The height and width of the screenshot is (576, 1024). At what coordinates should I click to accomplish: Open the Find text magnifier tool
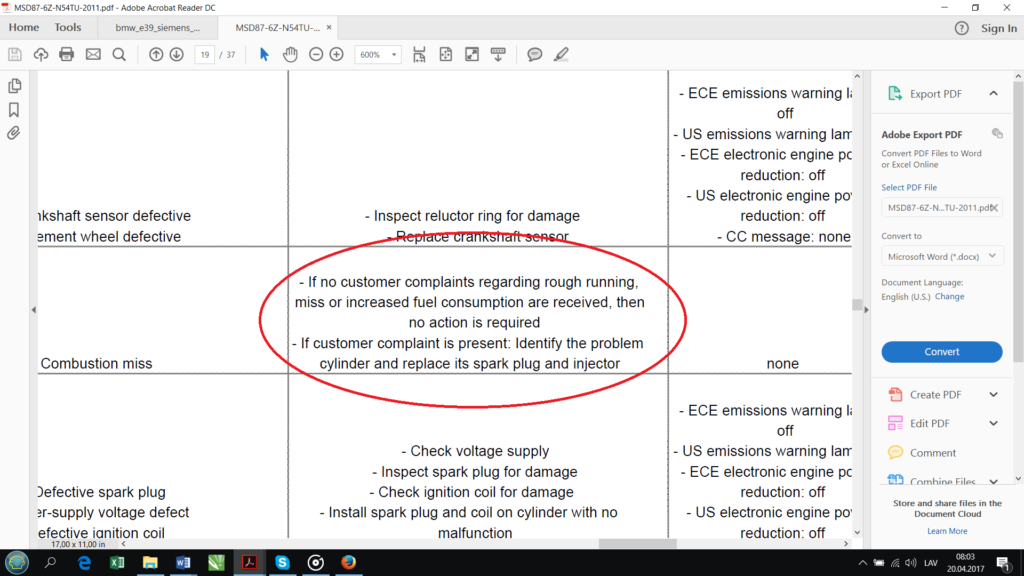119,54
